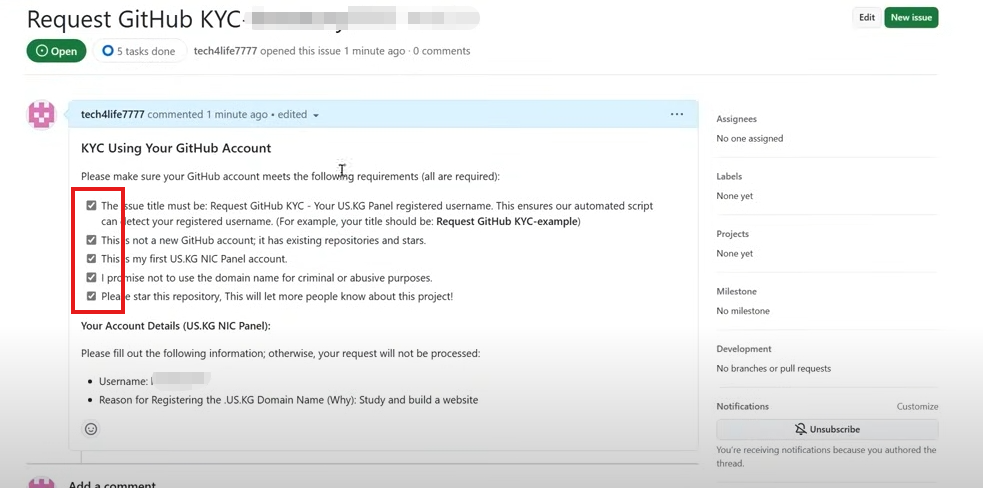Toggle the 'Please star this repository' checkbox
The height and width of the screenshot is (488, 983).
pos(92,297)
